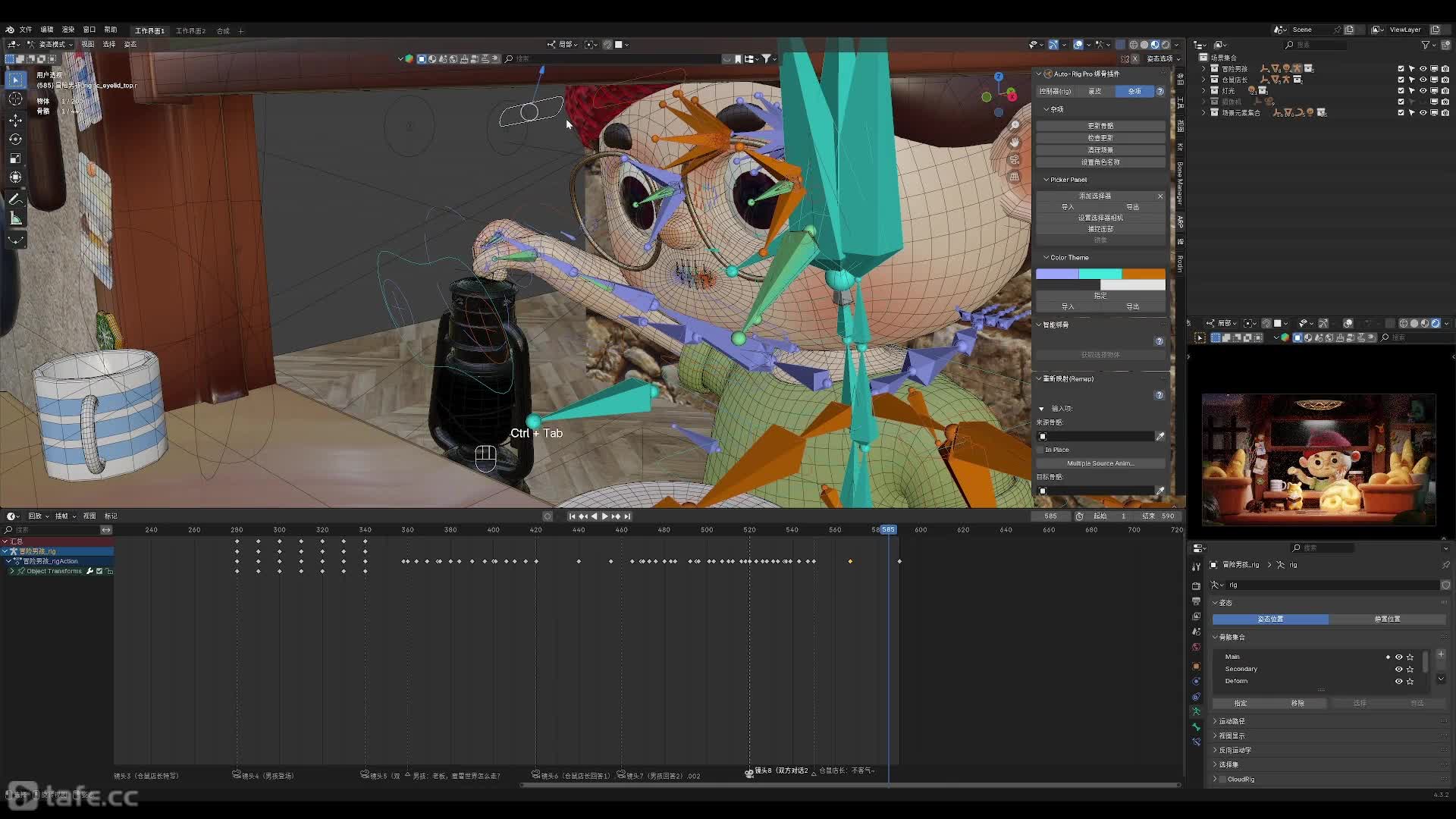Hide the 冒险男孩 collection with its eye icon
This screenshot has height=819, width=1456.
coord(1423,68)
